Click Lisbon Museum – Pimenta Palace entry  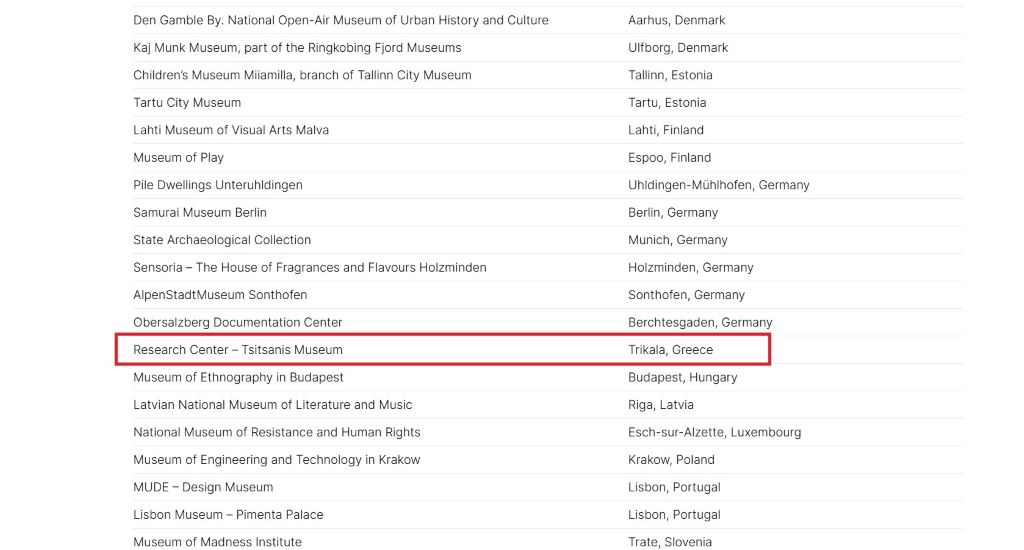pyautogui.click(x=228, y=515)
